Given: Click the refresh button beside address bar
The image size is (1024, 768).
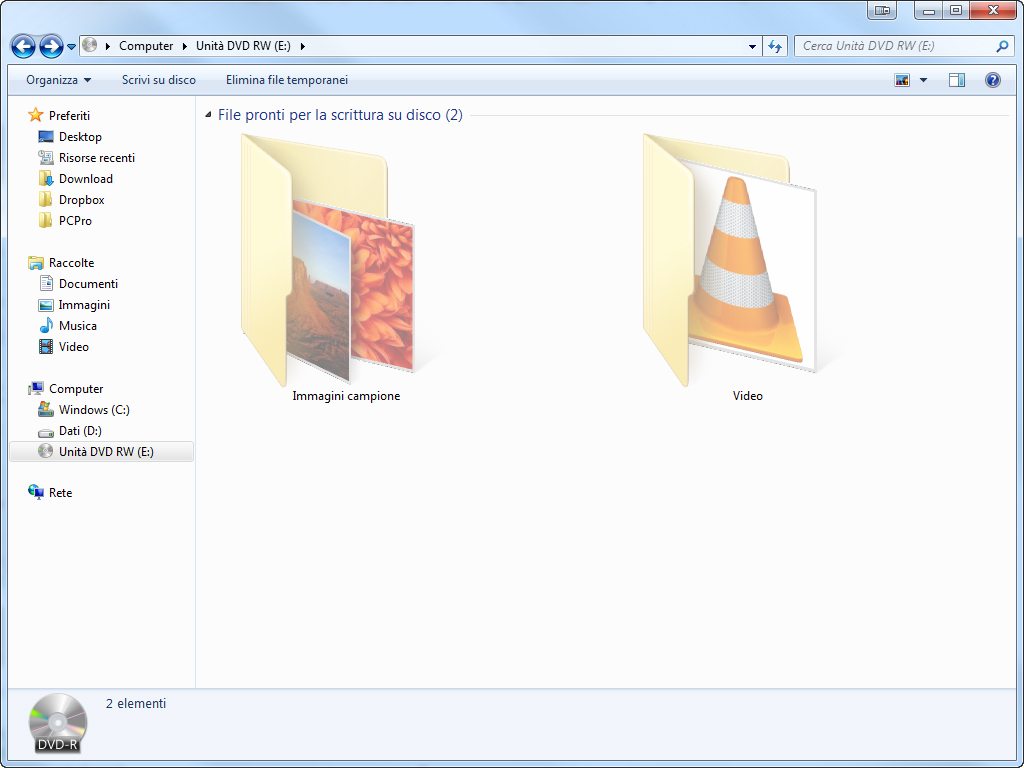Looking at the screenshot, I should [775, 46].
